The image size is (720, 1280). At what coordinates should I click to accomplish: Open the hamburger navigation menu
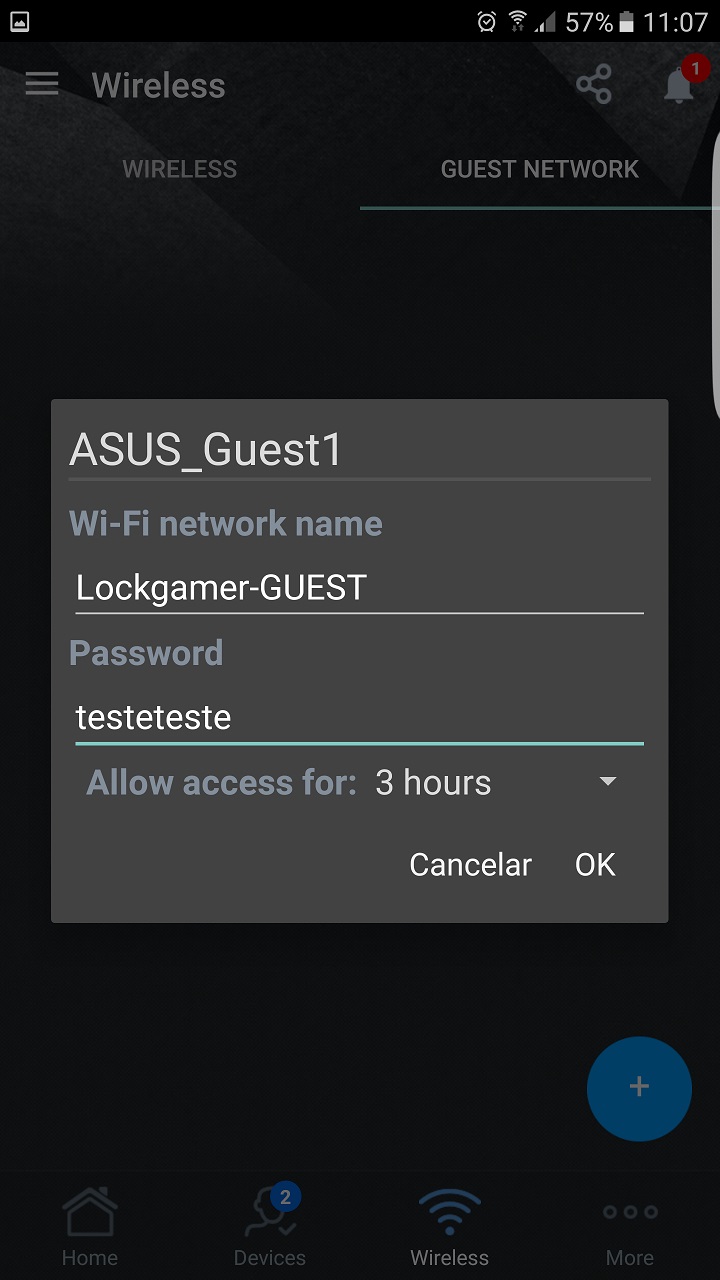click(42, 84)
